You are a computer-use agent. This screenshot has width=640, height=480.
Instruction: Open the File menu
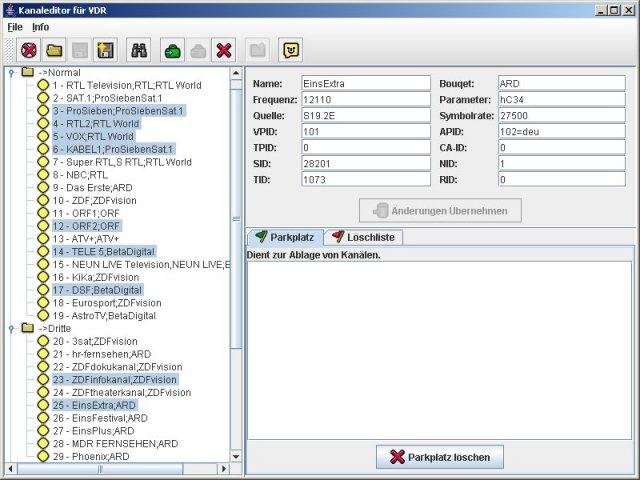coord(15,27)
